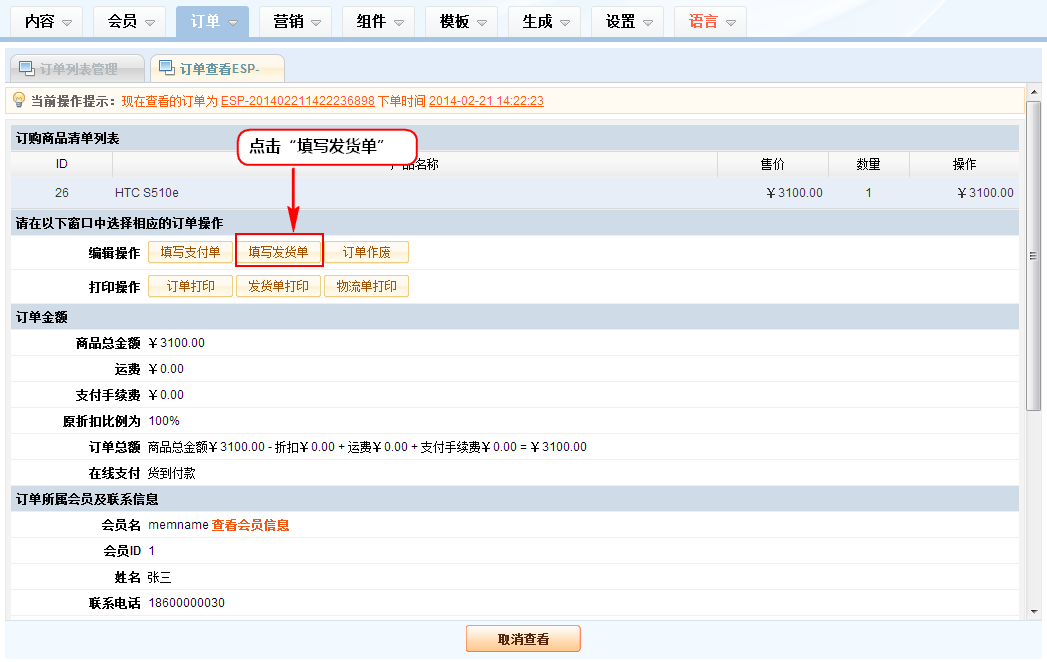Image resolution: width=1047 pixels, height=662 pixels.
Task: Click the 物流单打印 button
Action: point(366,286)
